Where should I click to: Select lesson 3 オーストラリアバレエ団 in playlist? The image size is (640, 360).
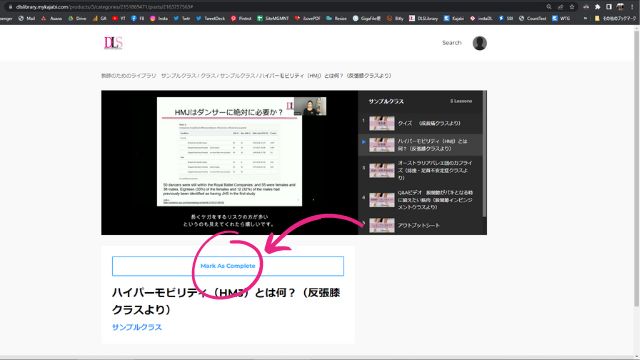point(420,170)
